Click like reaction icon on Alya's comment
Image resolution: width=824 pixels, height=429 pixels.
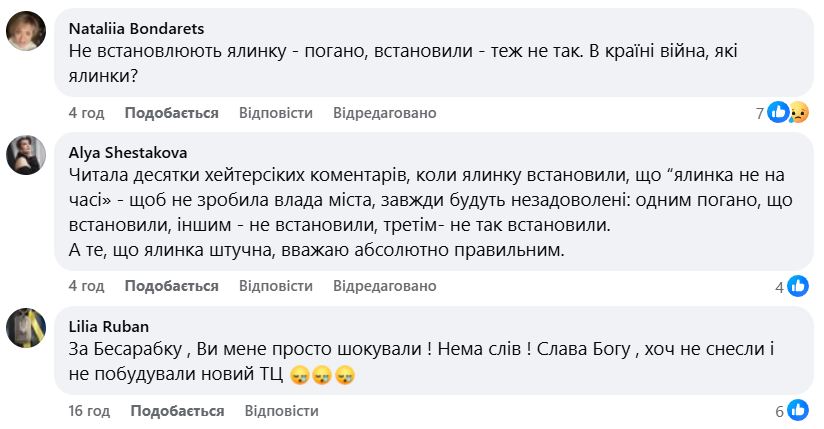pos(798,287)
